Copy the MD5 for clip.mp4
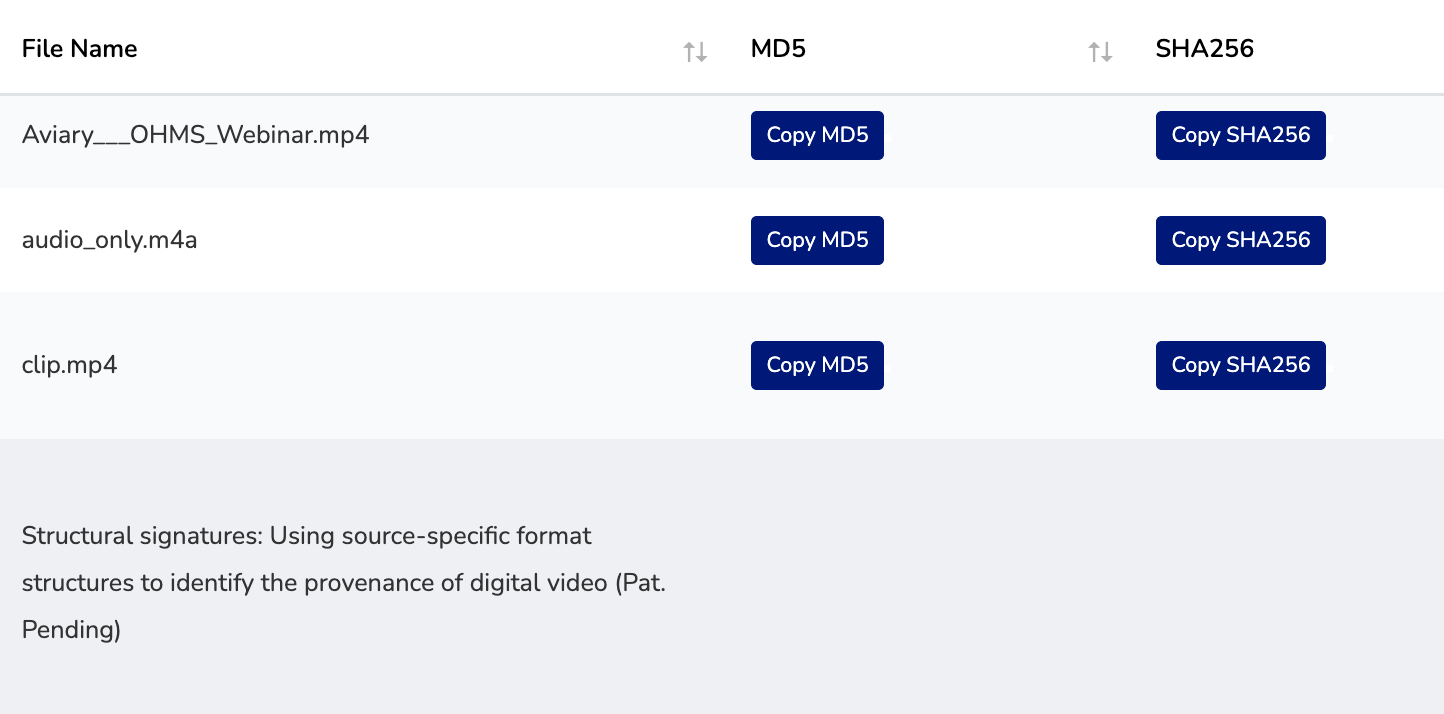The image size is (1444, 714). (817, 365)
